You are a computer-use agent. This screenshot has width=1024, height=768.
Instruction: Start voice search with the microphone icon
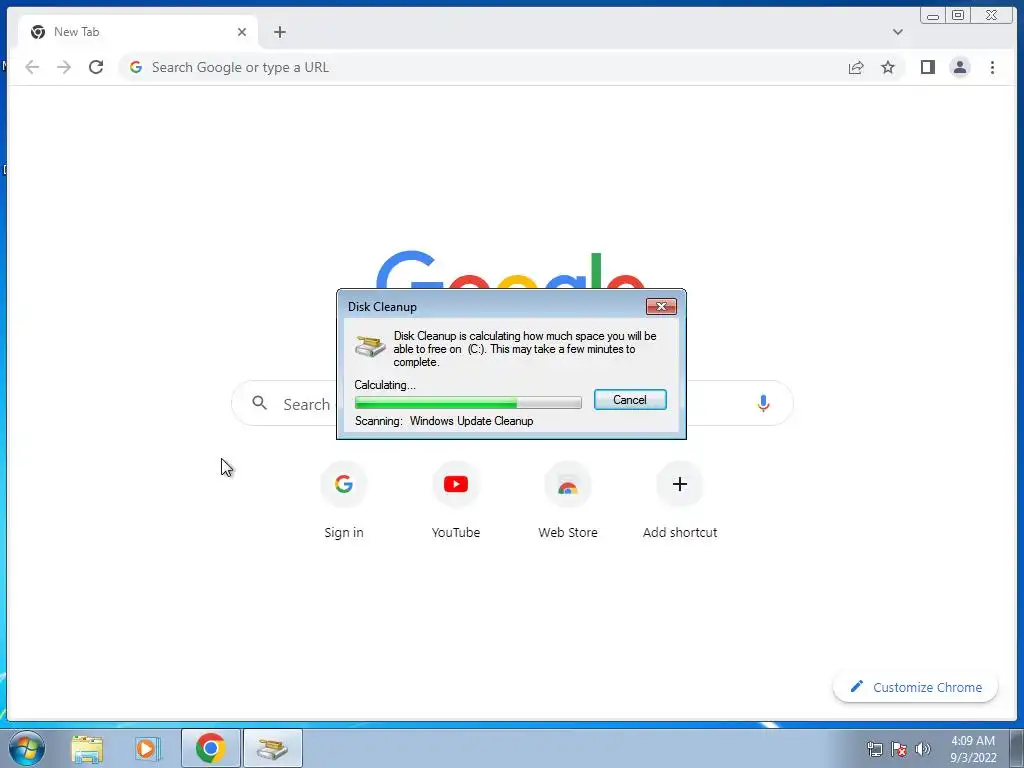tap(763, 404)
